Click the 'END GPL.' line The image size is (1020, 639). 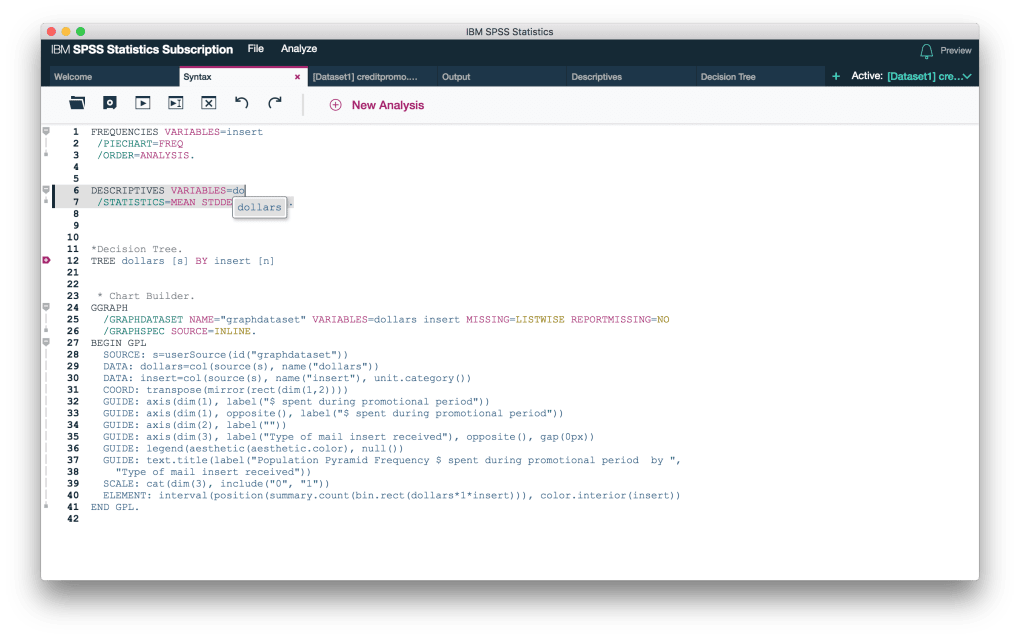point(115,507)
